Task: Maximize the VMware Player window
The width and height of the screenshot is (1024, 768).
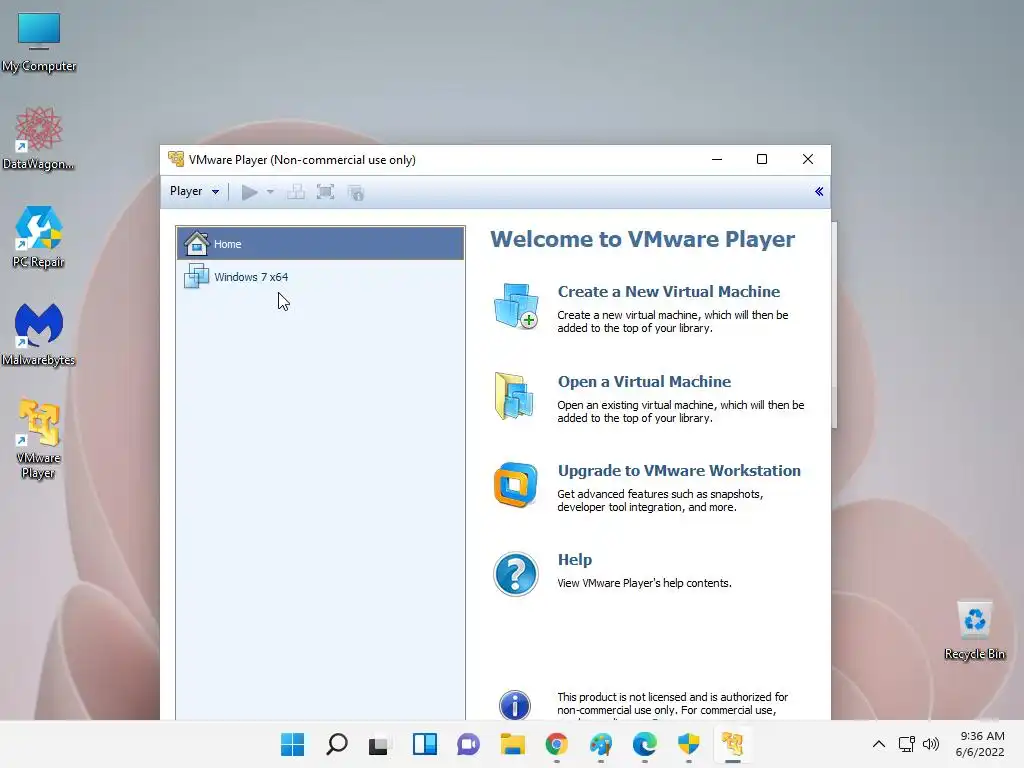Action: point(761,159)
